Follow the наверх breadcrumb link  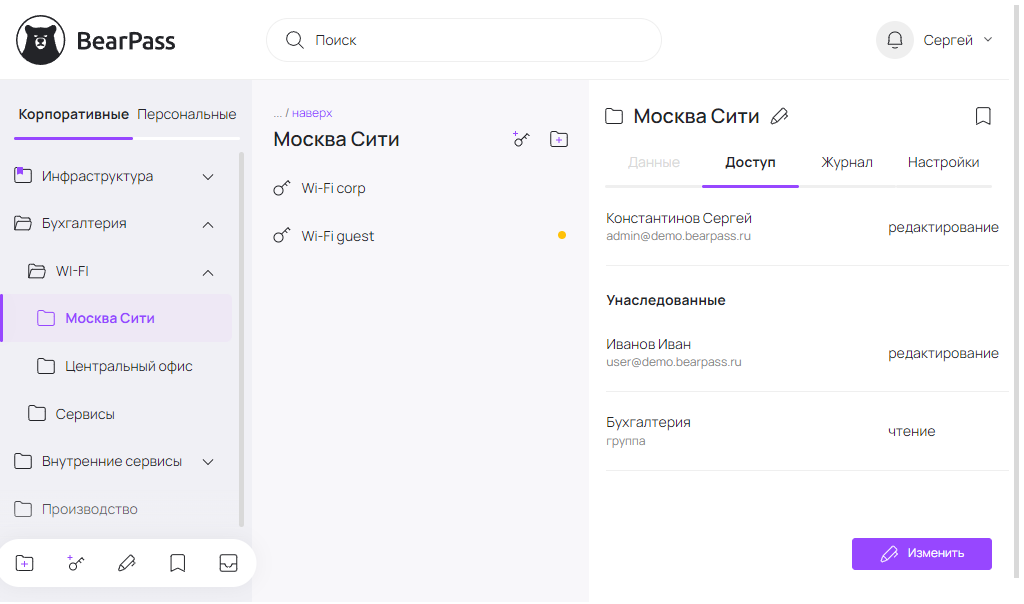point(312,113)
